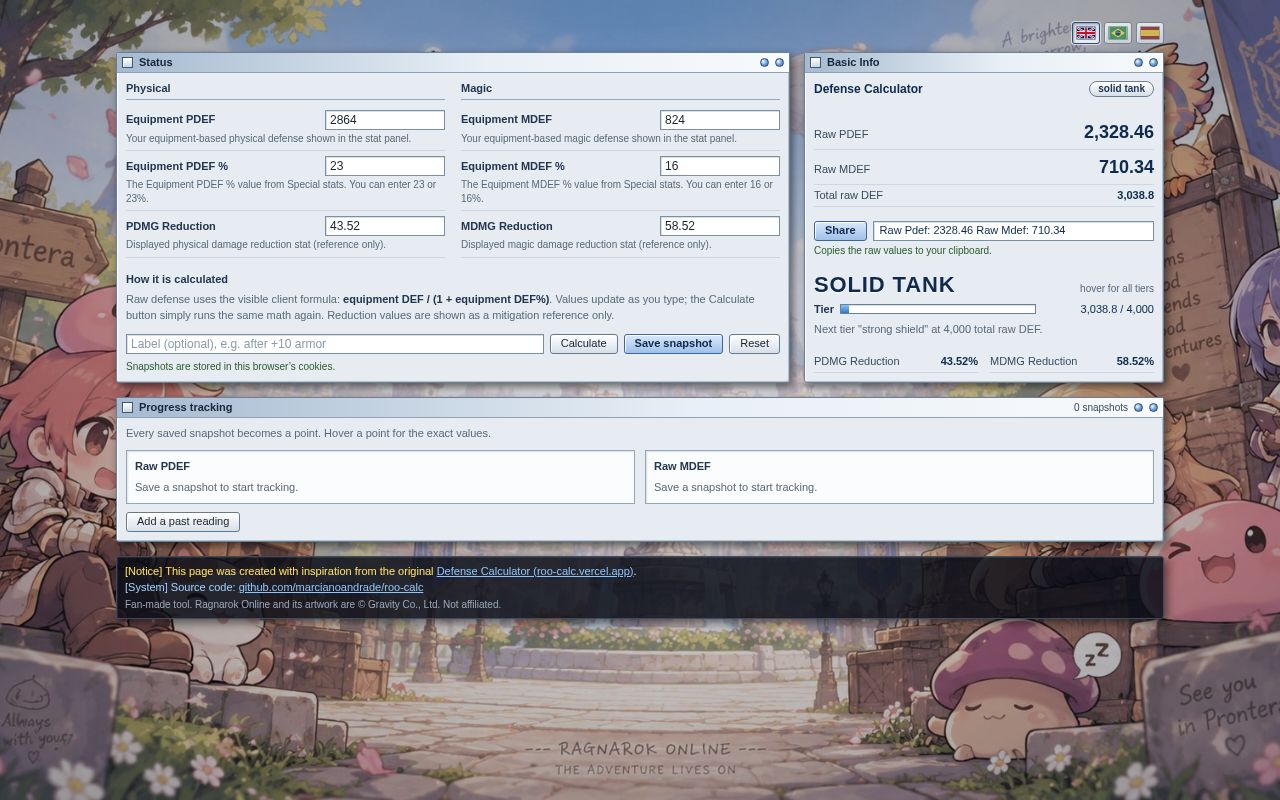Save a snapshot of current values

[673, 344]
